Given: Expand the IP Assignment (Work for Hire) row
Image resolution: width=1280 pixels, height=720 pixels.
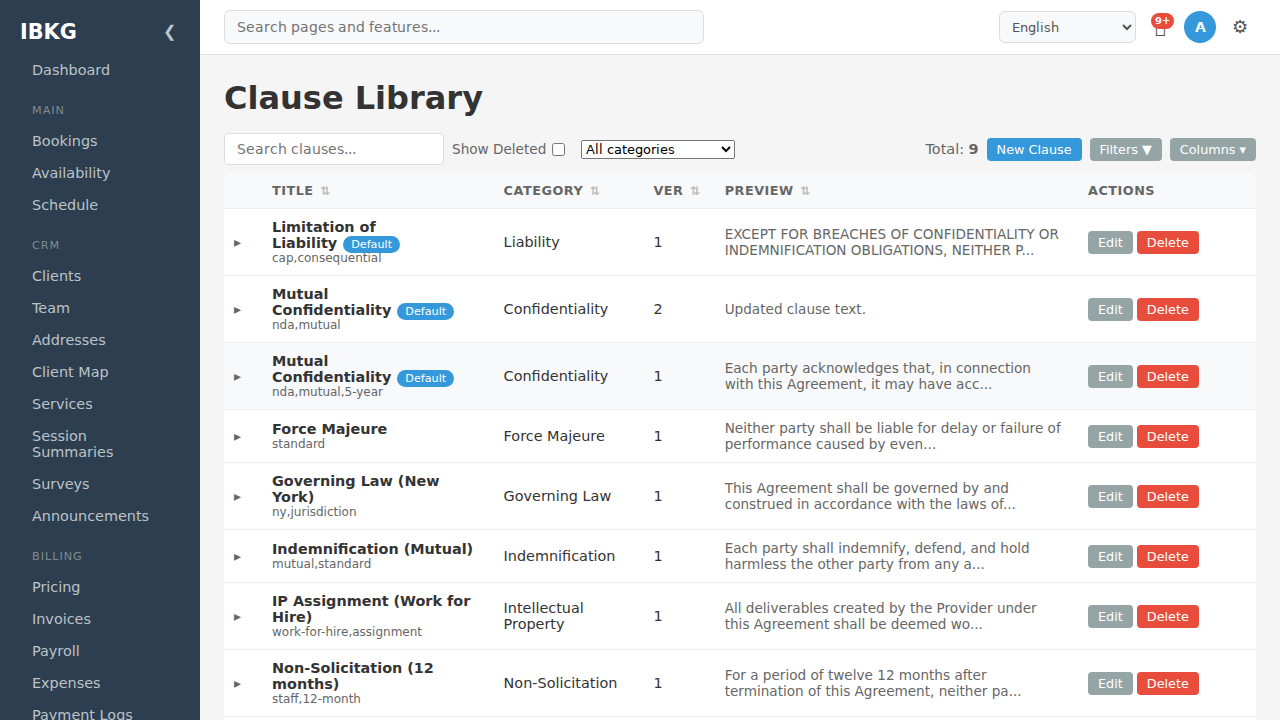Looking at the screenshot, I should pos(238,617).
